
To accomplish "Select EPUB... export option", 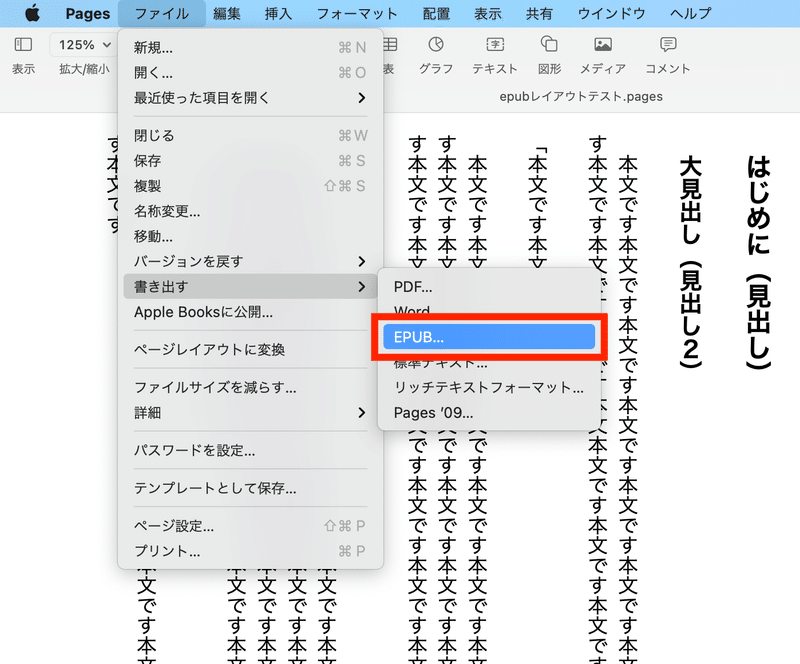I will point(489,337).
